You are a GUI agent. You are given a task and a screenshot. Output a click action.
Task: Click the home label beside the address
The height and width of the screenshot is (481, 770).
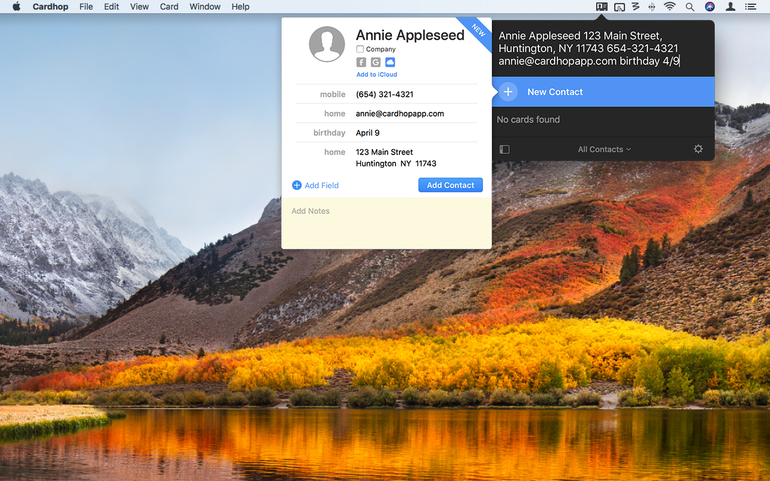[x=334, y=152]
